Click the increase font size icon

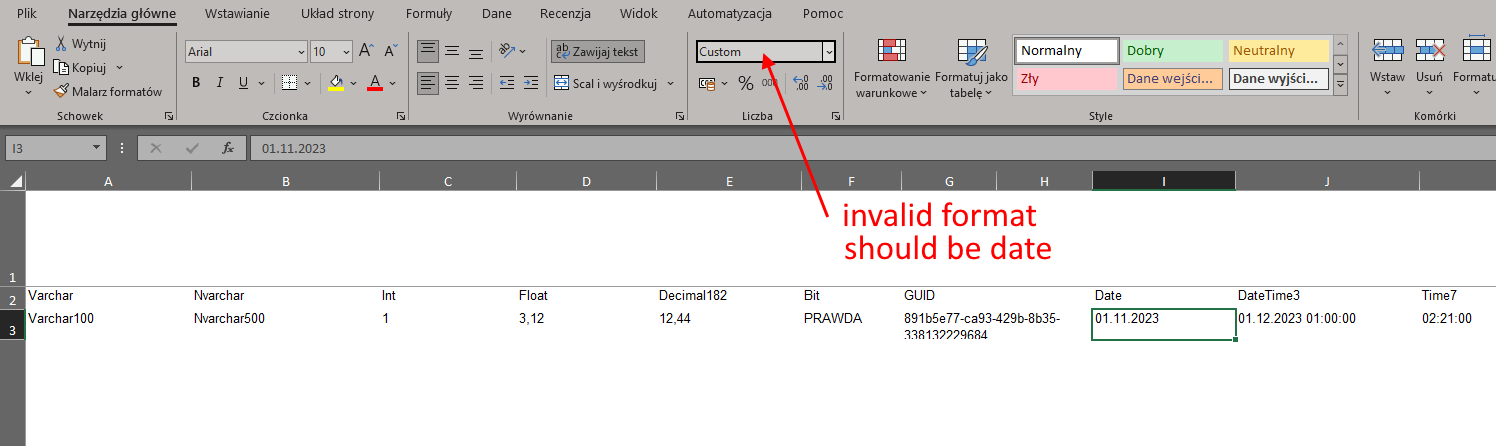pos(367,51)
